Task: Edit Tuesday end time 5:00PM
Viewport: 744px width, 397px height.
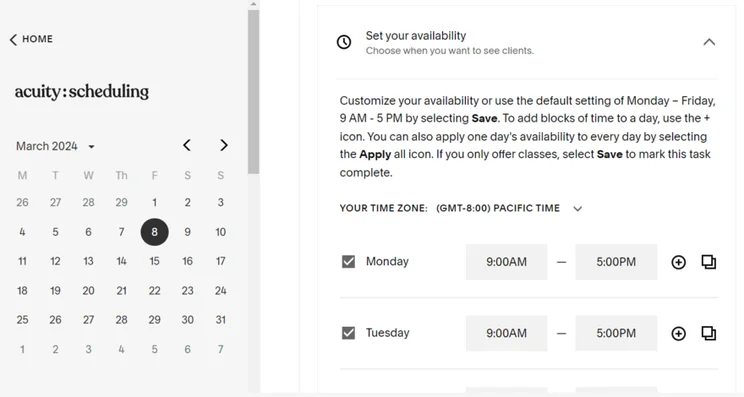Action: 616,333
